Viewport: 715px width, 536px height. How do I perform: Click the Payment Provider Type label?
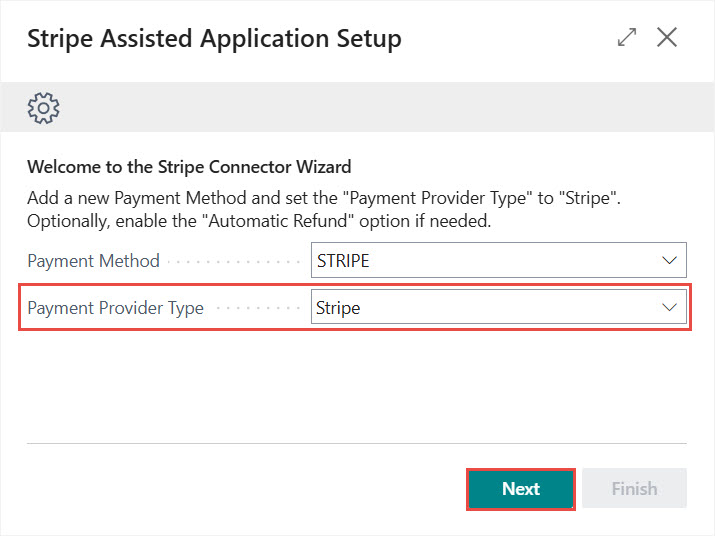pos(115,308)
